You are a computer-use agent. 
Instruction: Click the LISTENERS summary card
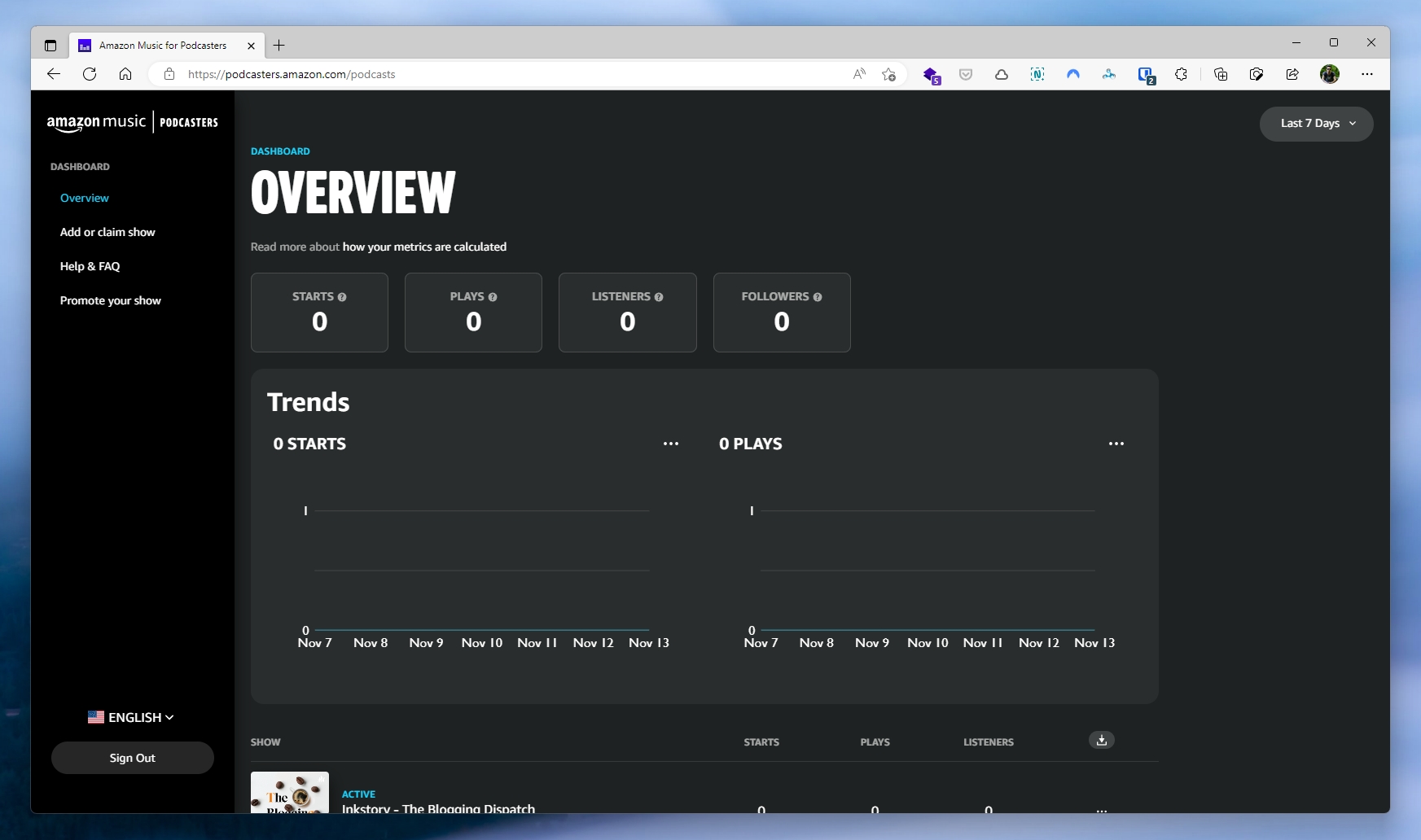tap(628, 313)
